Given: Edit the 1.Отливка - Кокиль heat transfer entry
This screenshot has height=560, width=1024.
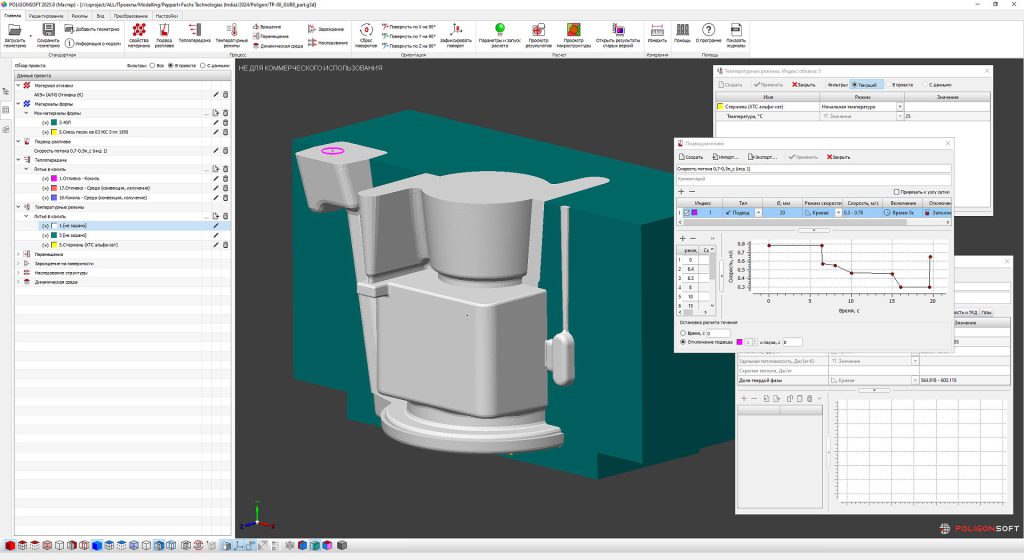Looking at the screenshot, I should pyautogui.click(x=215, y=179).
